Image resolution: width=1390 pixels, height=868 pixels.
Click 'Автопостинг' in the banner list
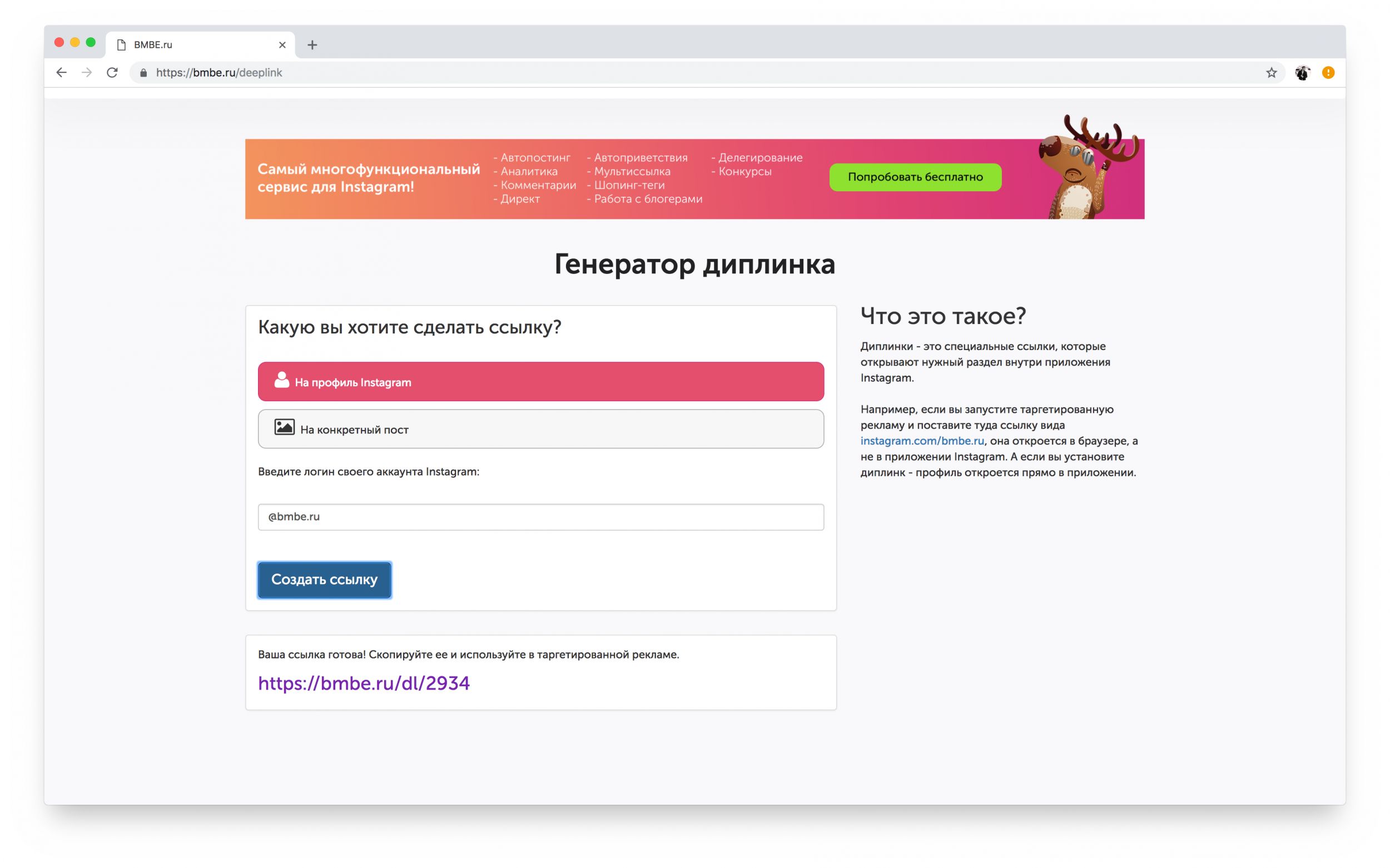pyautogui.click(x=535, y=157)
